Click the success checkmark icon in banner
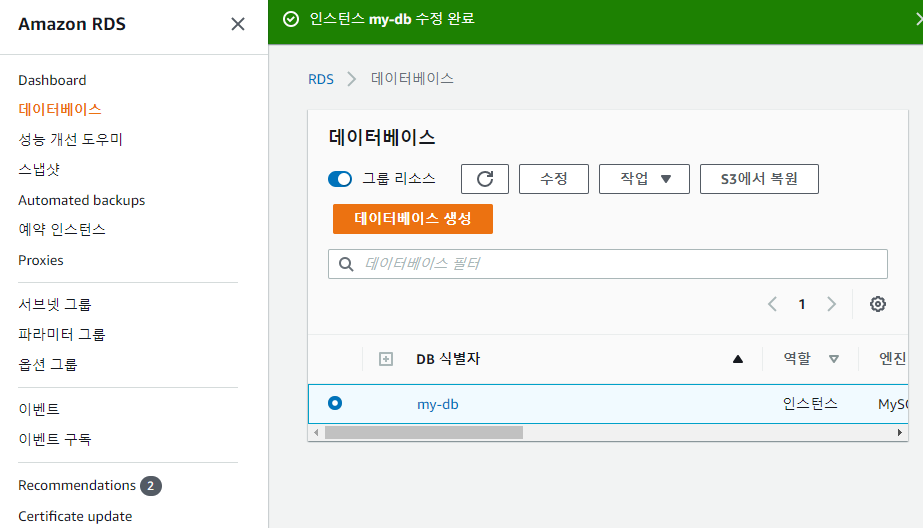This screenshot has width=923, height=528. pyautogui.click(x=291, y=19)
